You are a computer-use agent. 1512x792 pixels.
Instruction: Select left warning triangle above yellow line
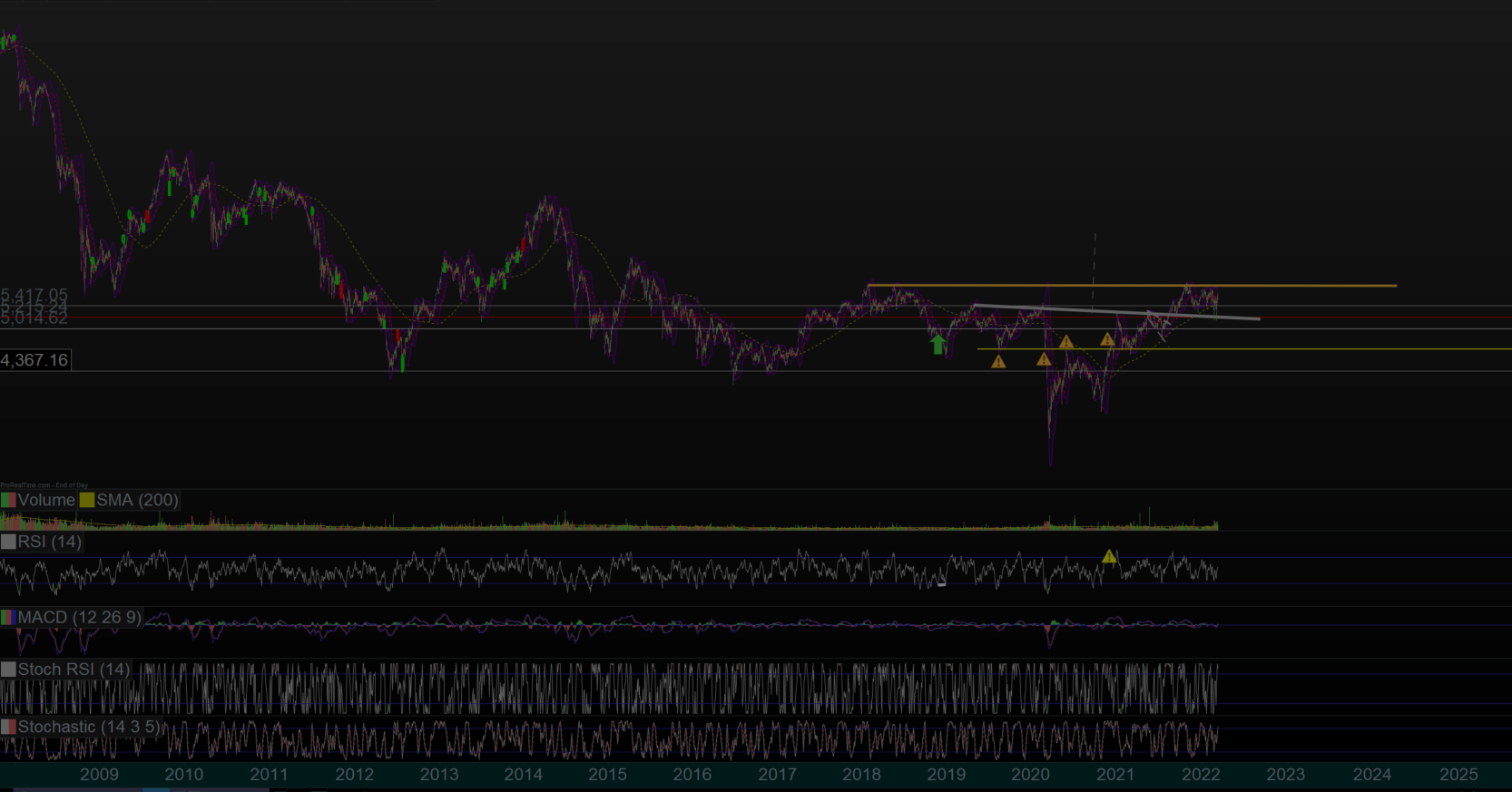point(1066,342)
